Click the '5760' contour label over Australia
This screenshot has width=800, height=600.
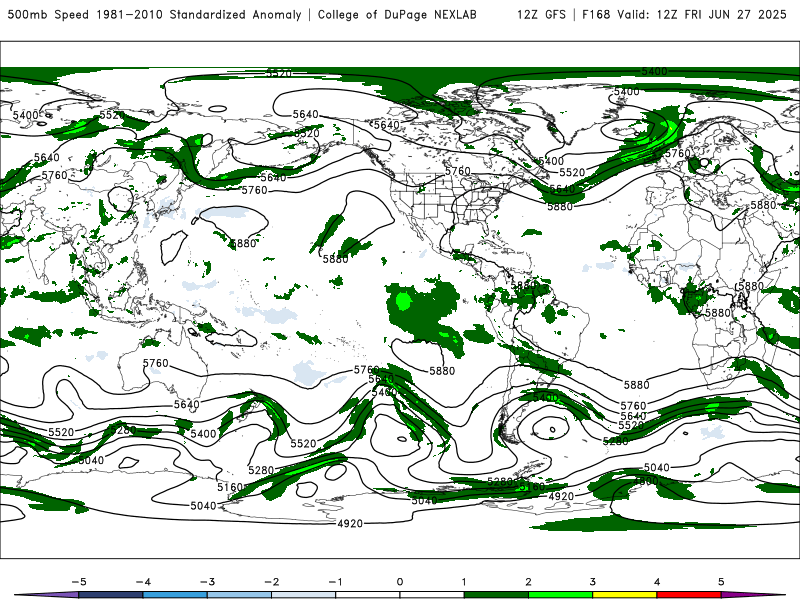pyautogui.click(x=156, y=363)
